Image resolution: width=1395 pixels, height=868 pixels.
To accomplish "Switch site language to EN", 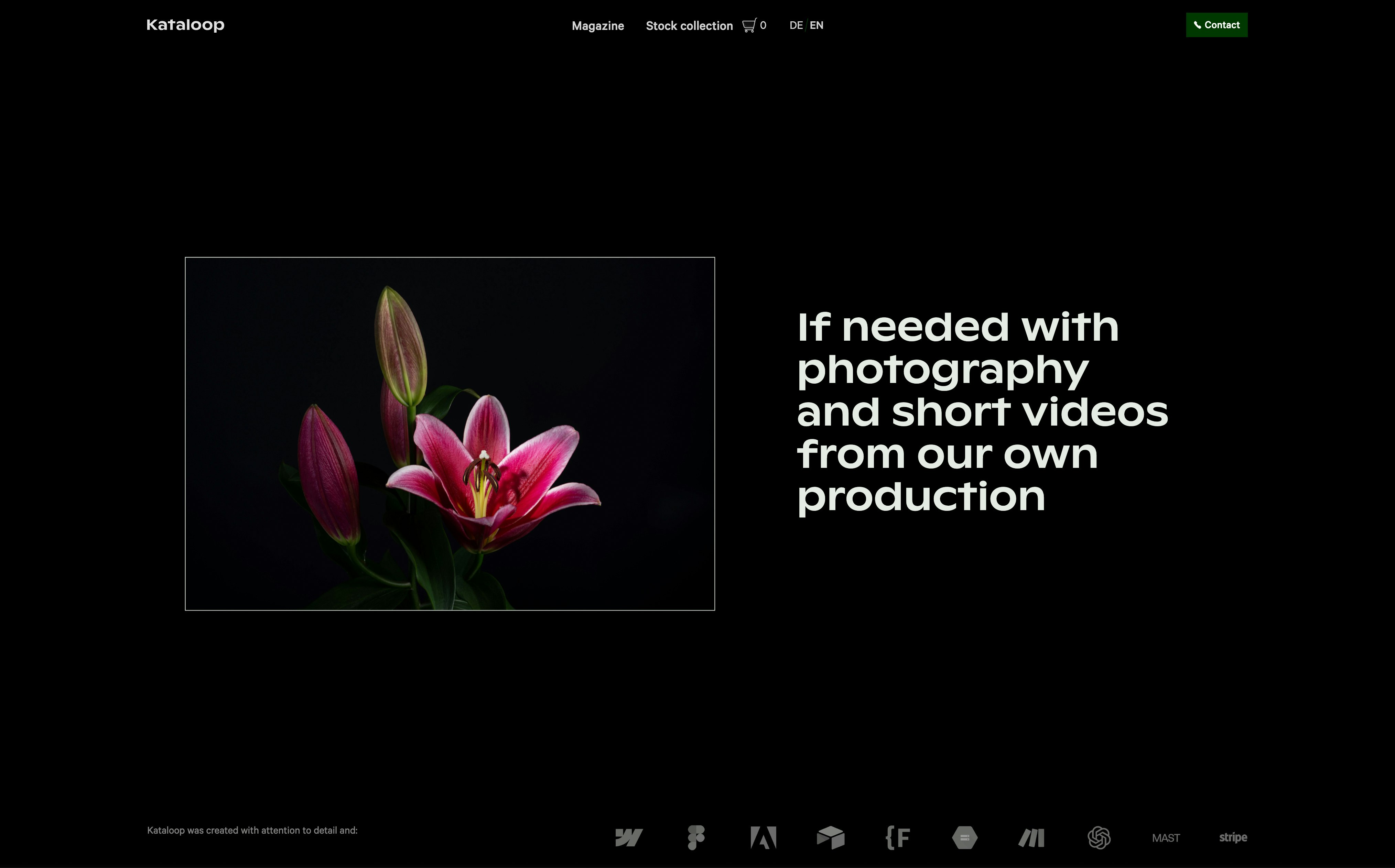I will (817, 25).
